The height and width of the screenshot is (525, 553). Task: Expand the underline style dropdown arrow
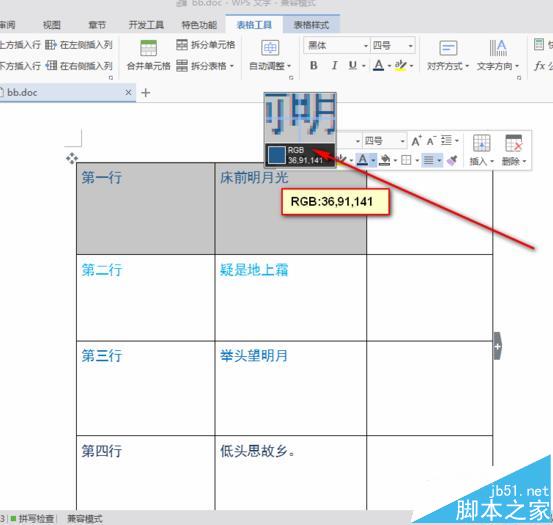(364, 66)
